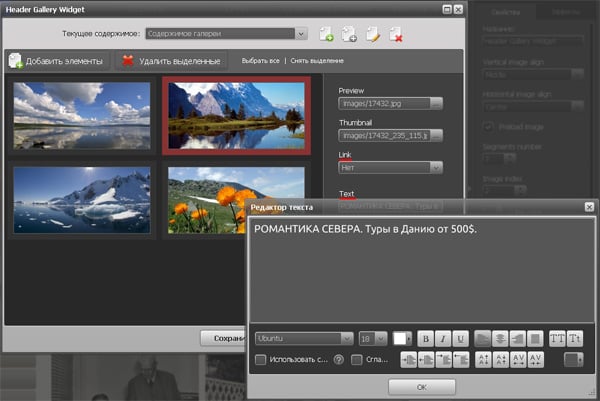The width and height of the screenshot is (600, 401).
Task: Click the duplicate content icon
Action: coord(350,35)
